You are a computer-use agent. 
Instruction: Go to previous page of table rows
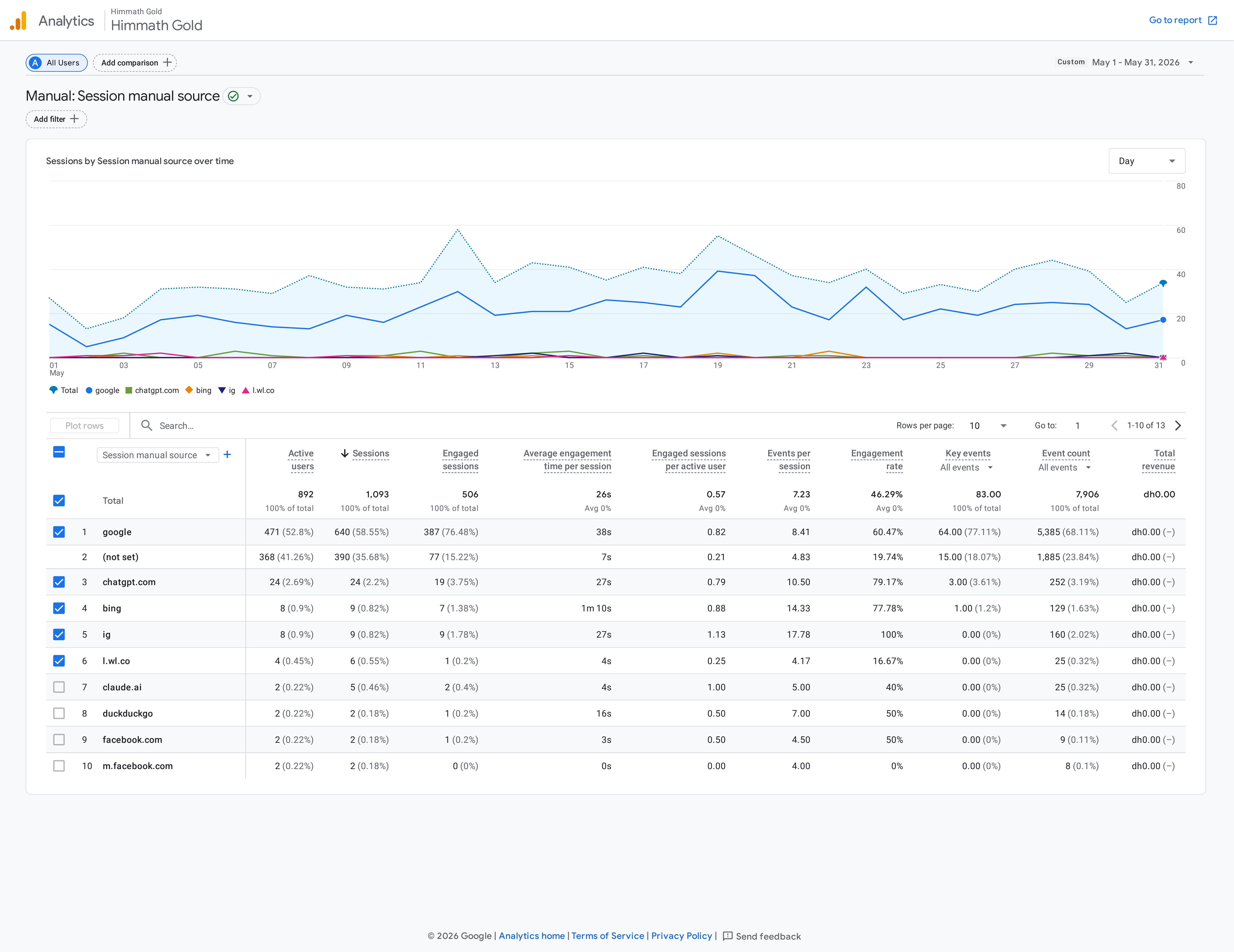point(1114,425)
